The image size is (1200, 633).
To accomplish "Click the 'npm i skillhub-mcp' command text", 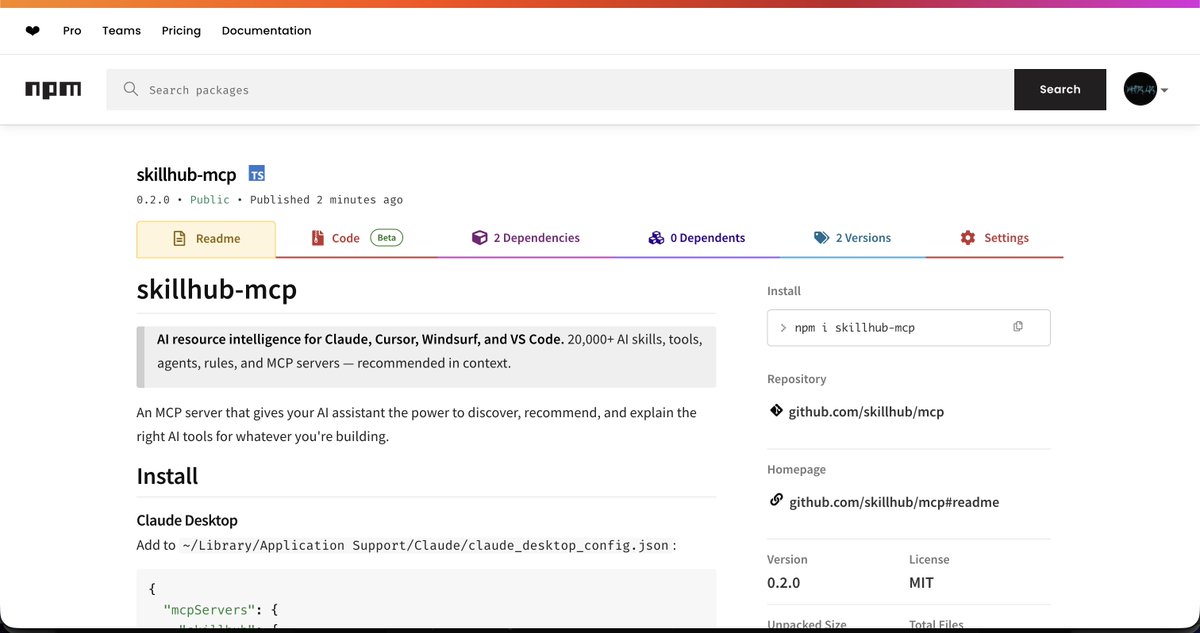I will (854, 328).
